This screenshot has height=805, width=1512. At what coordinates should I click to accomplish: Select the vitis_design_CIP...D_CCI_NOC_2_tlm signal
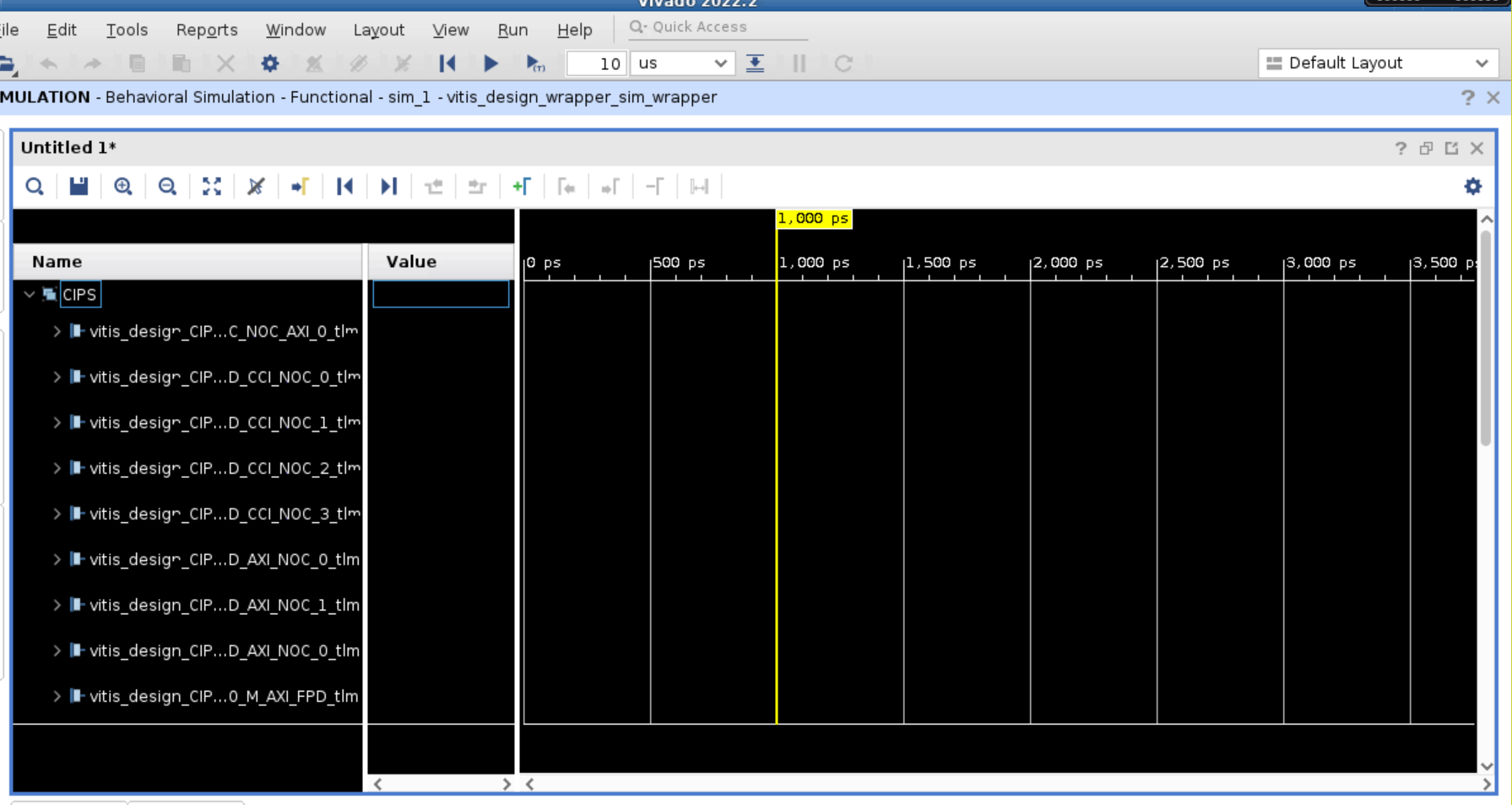tap(223, 468)
